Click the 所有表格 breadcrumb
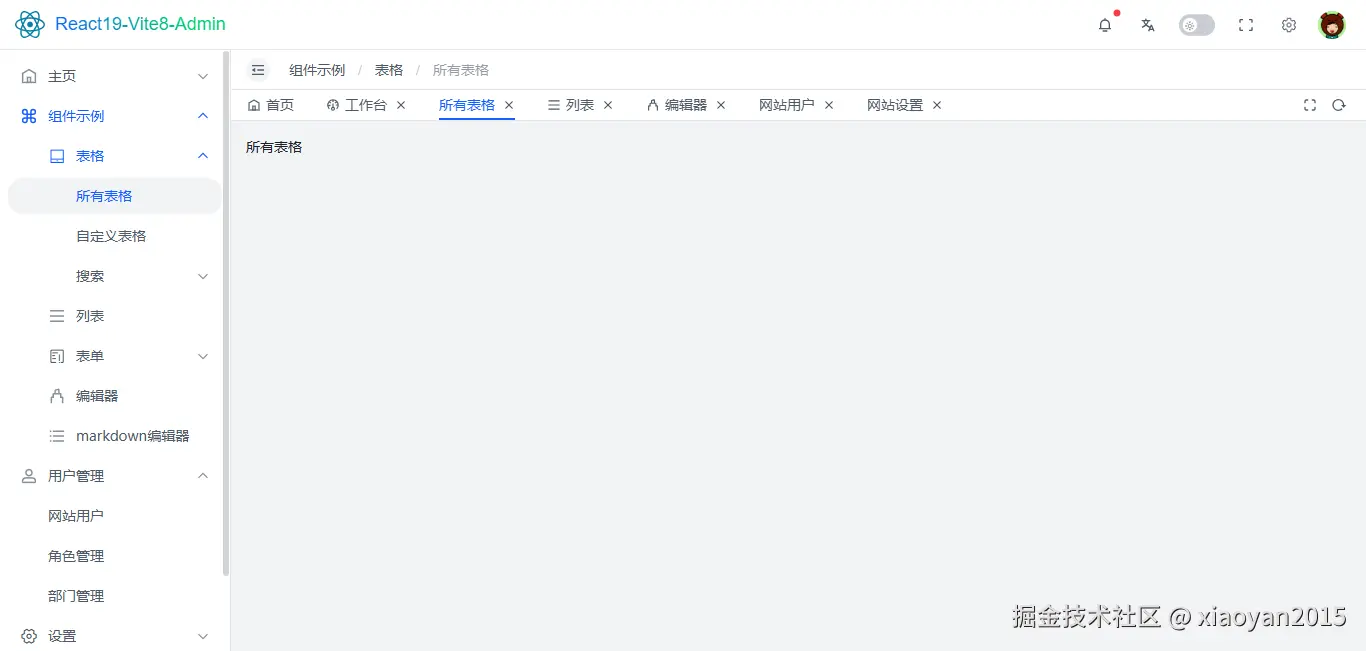 click(x=461, y=70)
